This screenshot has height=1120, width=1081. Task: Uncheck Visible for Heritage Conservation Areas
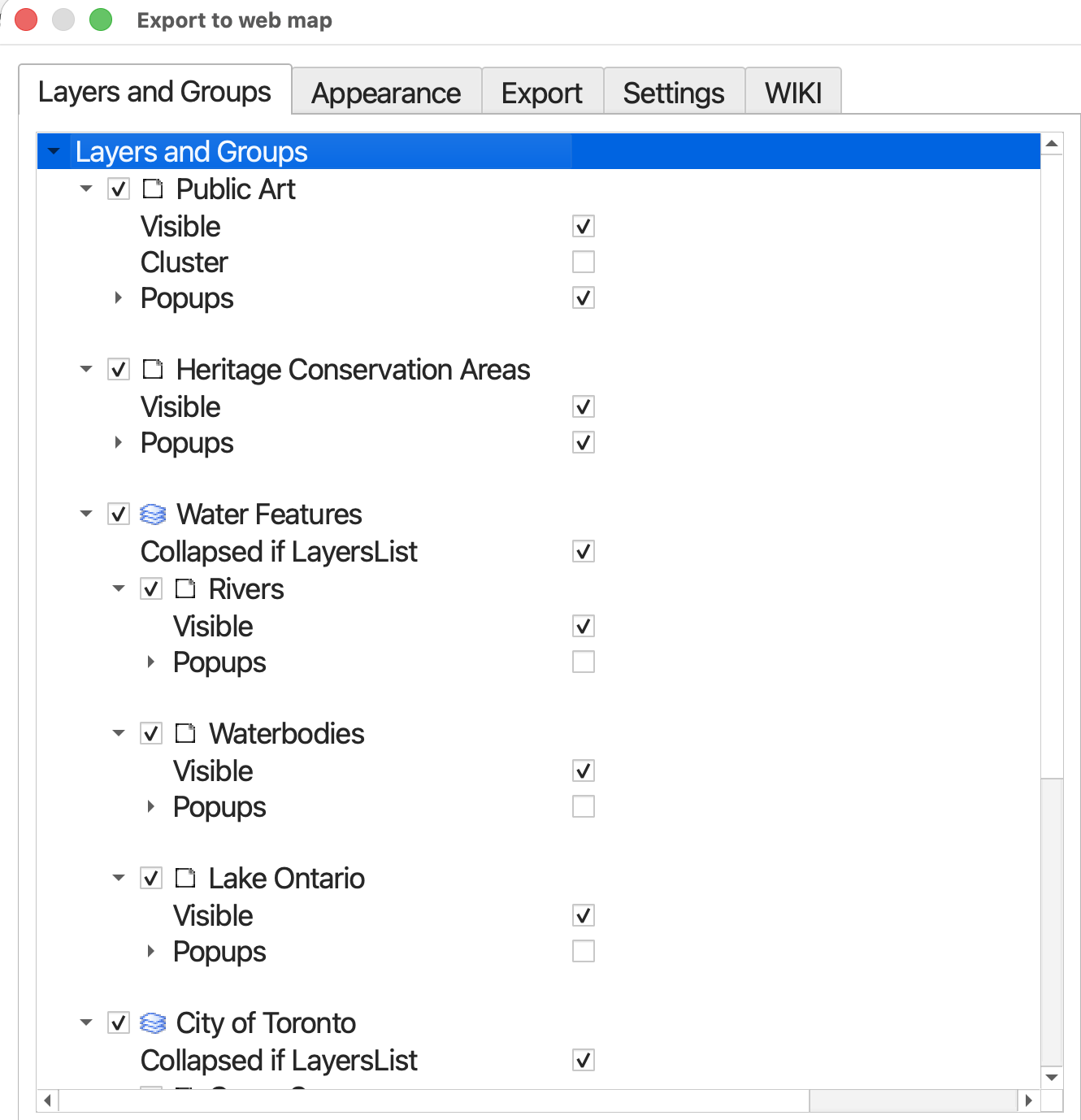tap(584, 407)
